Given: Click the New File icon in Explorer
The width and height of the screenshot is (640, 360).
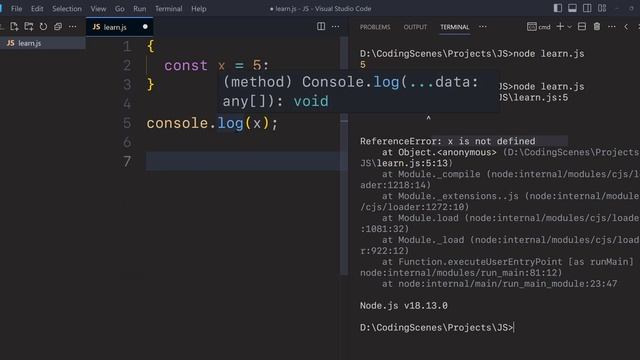Looking at the screenshot, I should (14, 27).
